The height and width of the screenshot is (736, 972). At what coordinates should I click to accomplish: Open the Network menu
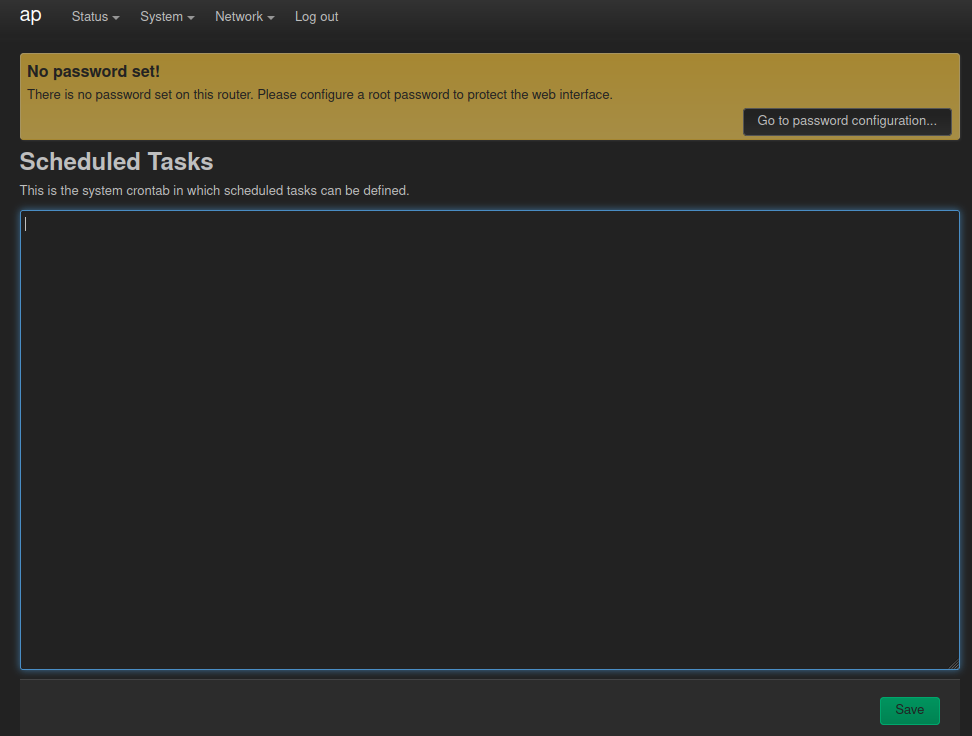point(239,17)
